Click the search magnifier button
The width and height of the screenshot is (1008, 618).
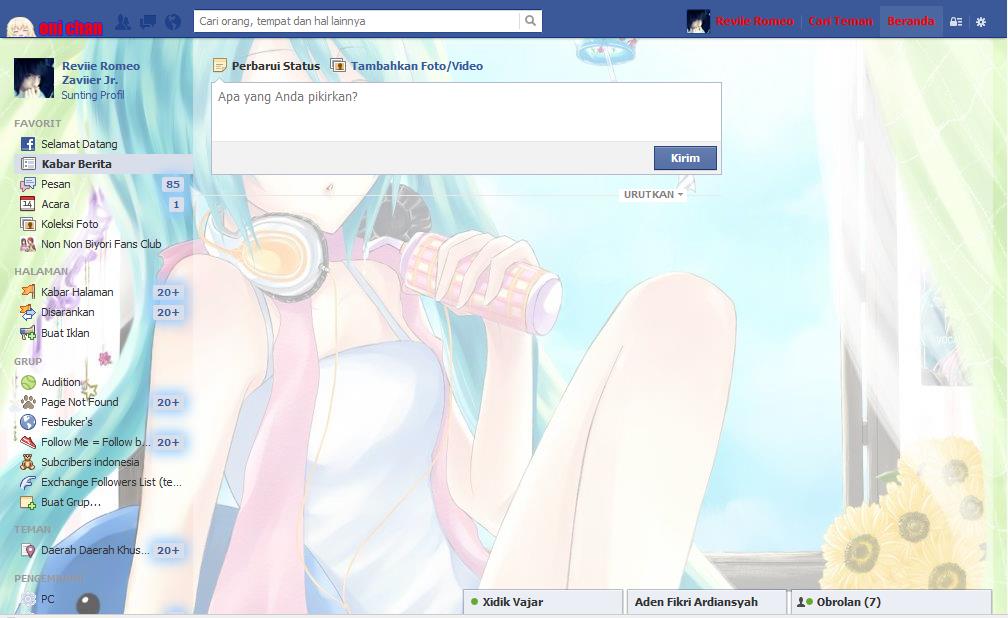[530, 21]
